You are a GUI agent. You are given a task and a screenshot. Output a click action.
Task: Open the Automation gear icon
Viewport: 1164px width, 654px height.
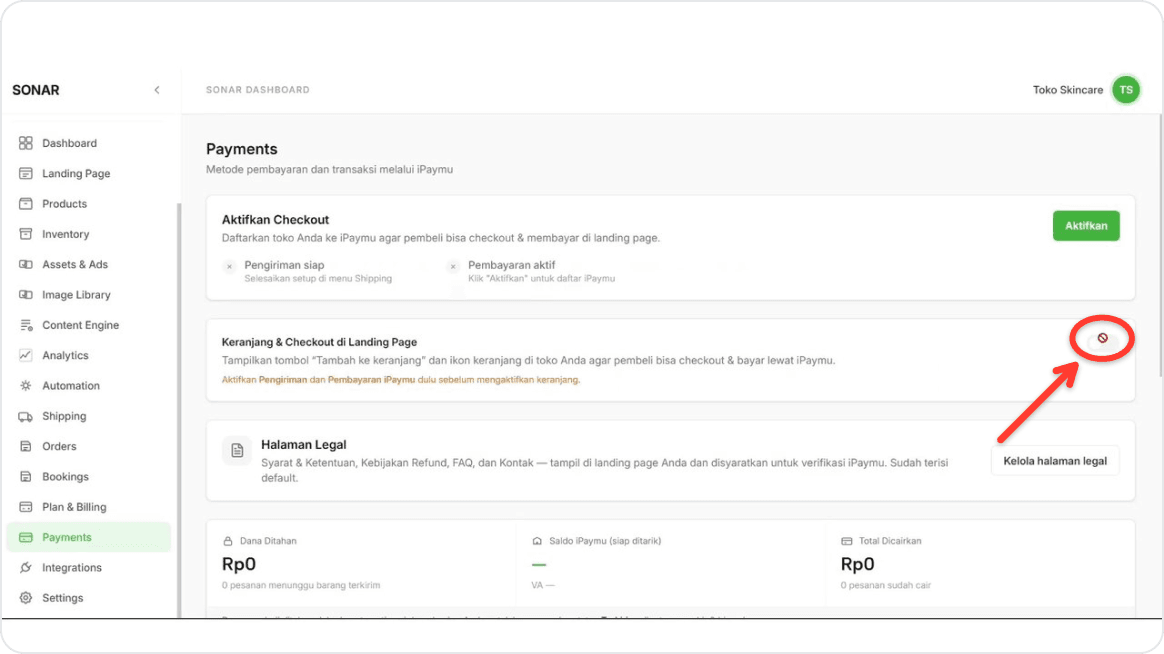point(26,385)
